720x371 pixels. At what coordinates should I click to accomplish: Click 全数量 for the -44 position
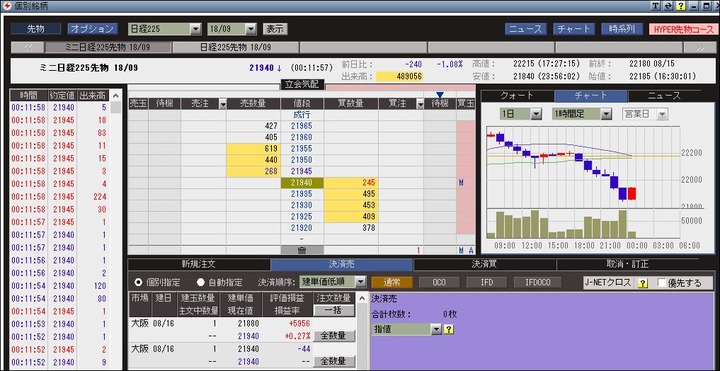click(334, 361)
